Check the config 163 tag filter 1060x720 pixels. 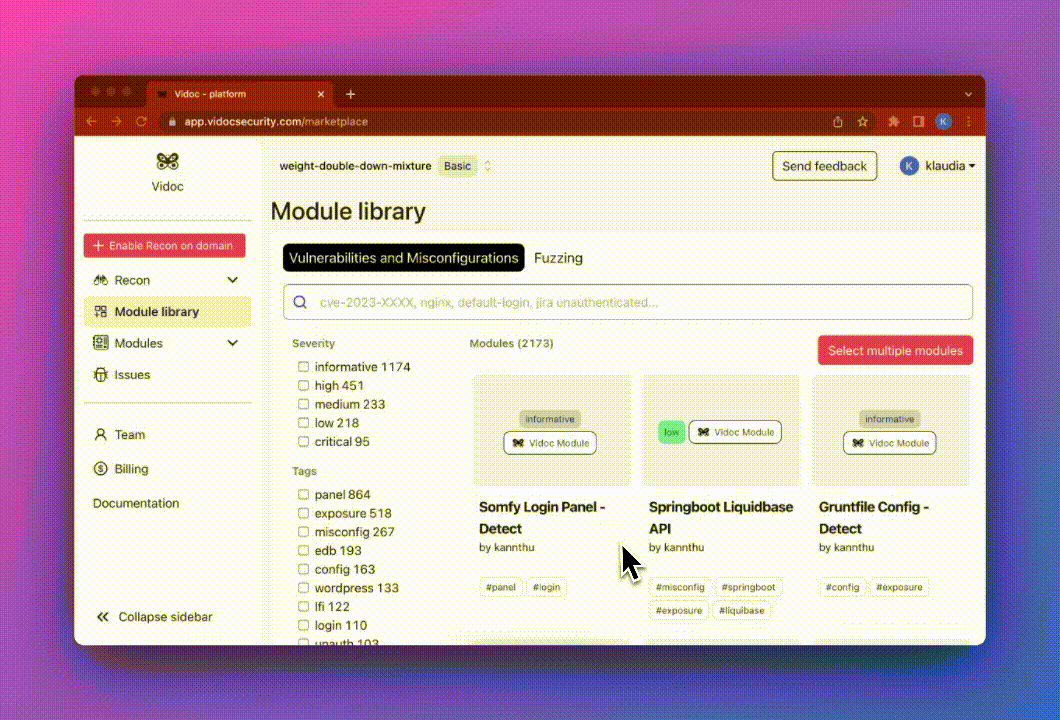tap(304, 569)
